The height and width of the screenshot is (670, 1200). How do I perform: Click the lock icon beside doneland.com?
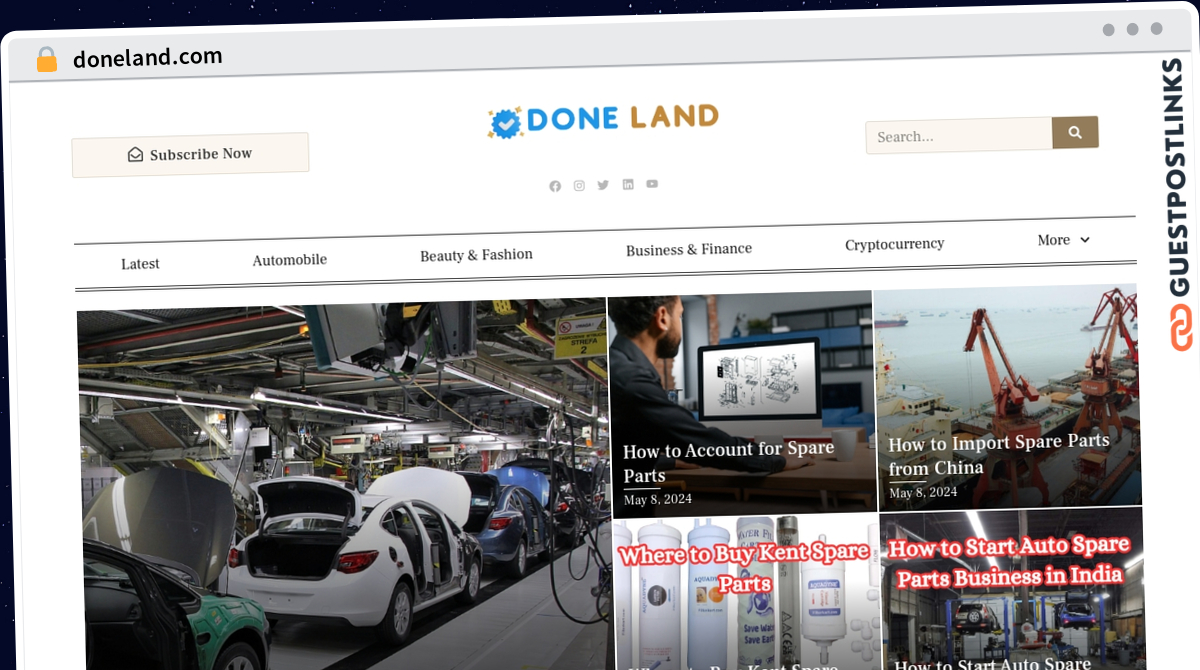coord(47,60)
